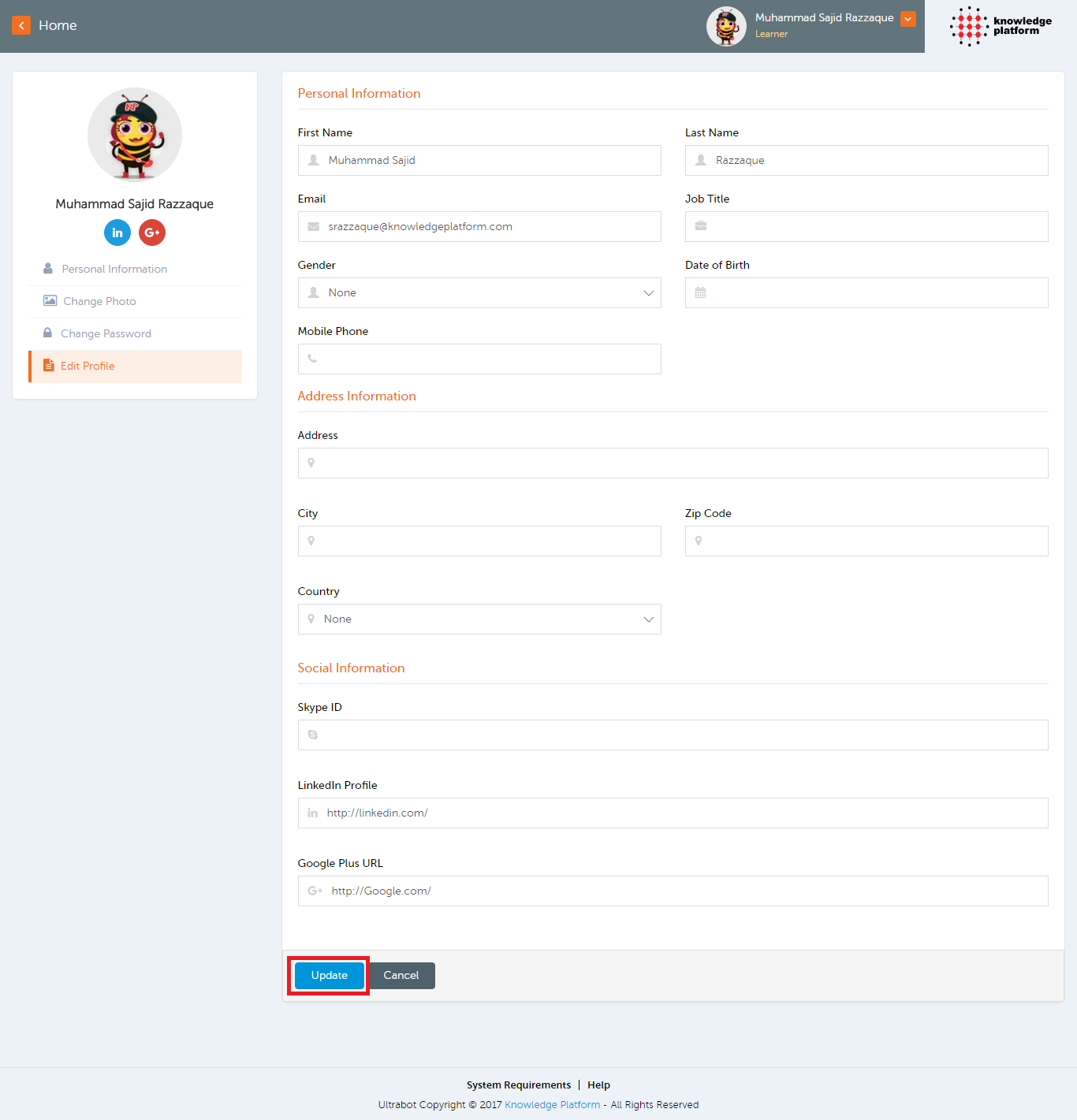Open the LinkedIn icon under the profile name

tap(117, 233)
